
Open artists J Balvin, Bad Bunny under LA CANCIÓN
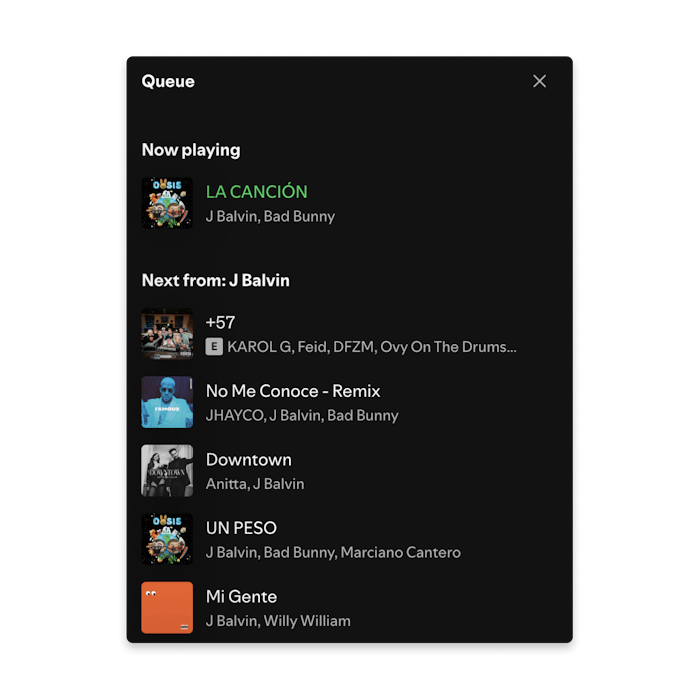click(270, 217)
